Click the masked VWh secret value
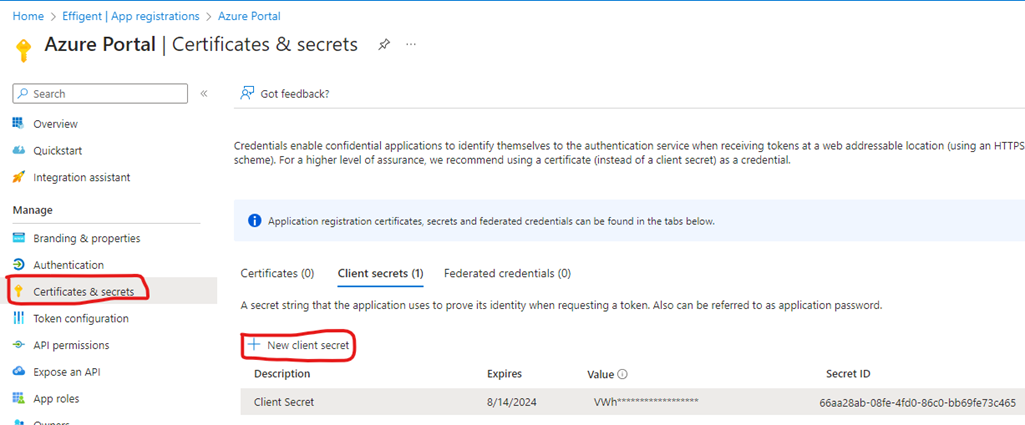The width and height of the screenshot is (1025, 425). [x=647, y=402]
